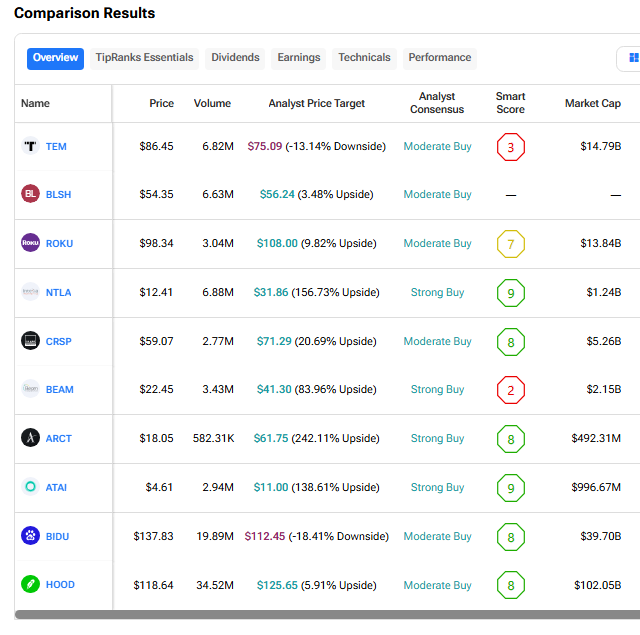Open the NTLA ticker link
This screenshot has height=635, width=640.
[59, 292]
